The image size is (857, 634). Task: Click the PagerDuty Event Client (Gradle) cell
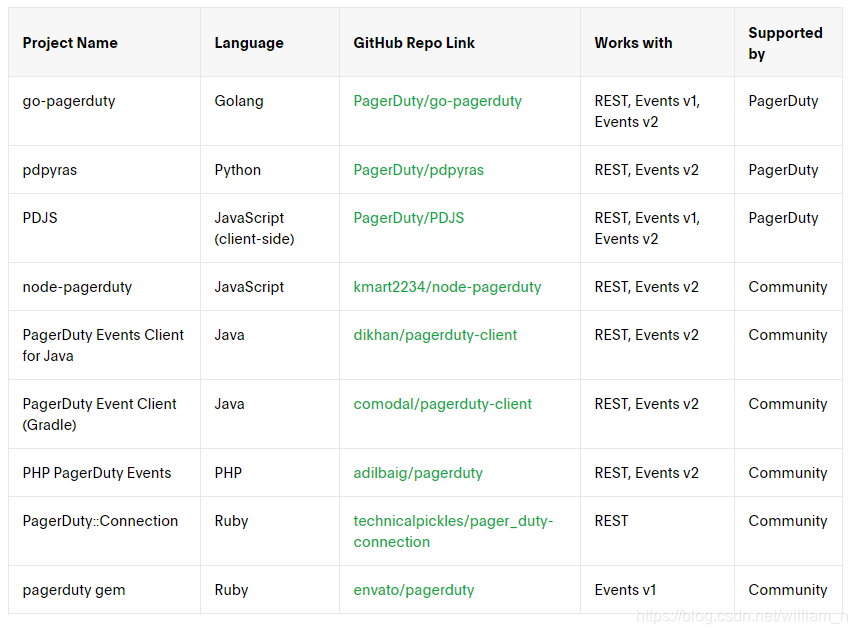coord(104,414)
